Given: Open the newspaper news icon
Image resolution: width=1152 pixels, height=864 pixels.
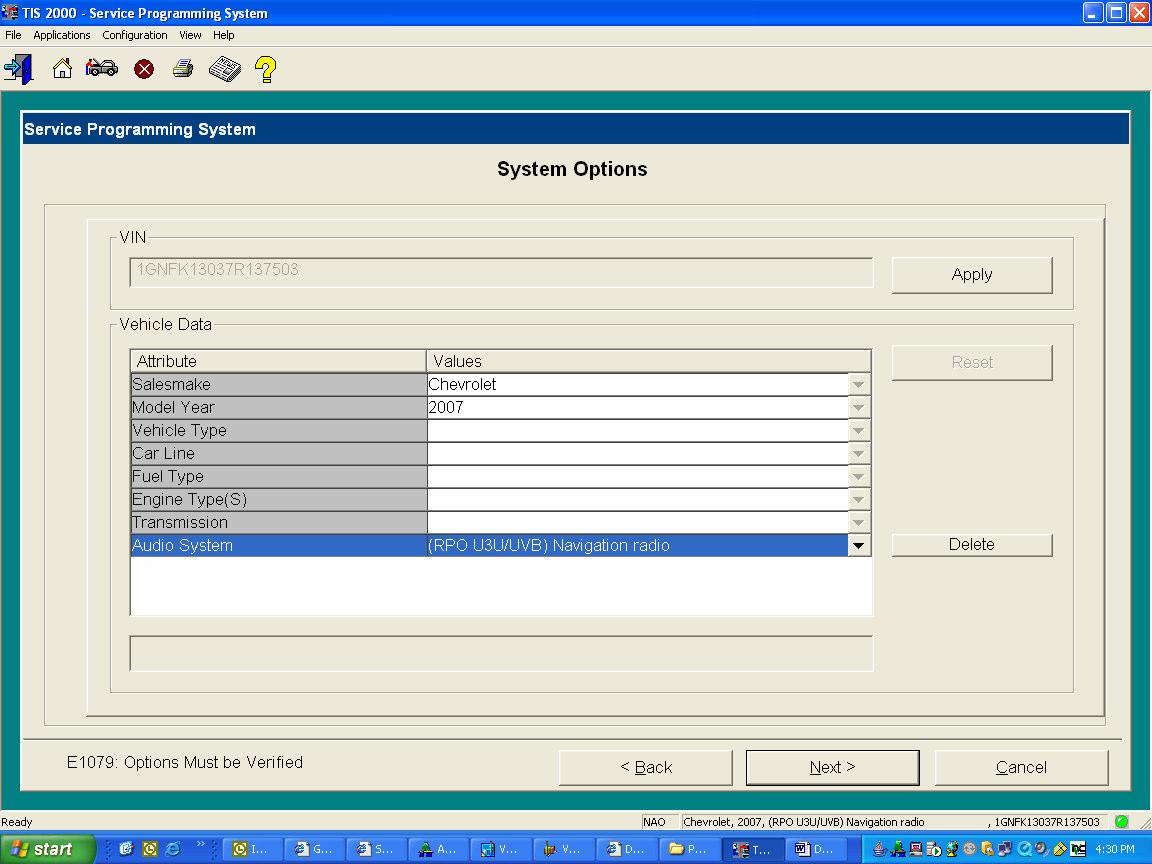Looking at the screenshot, I should (x=224, y=69).
